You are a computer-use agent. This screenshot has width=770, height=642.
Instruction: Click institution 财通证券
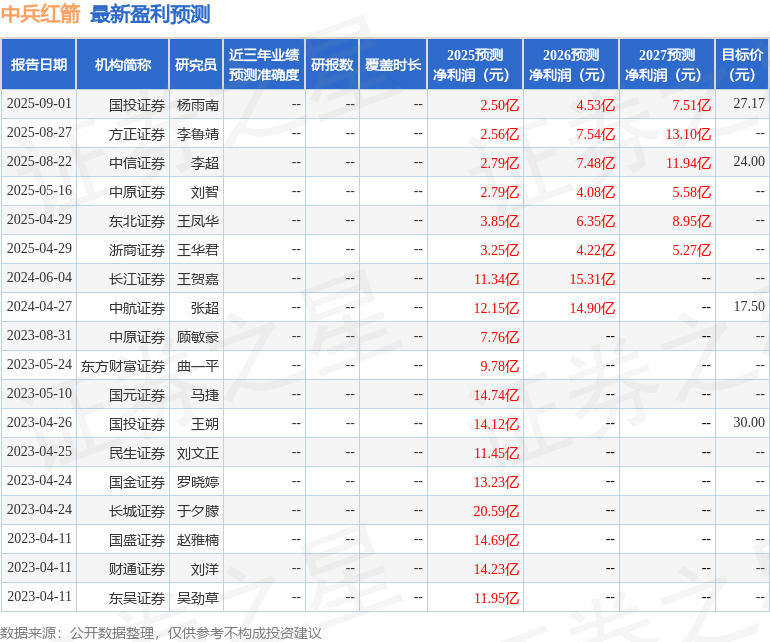[137, 569]
